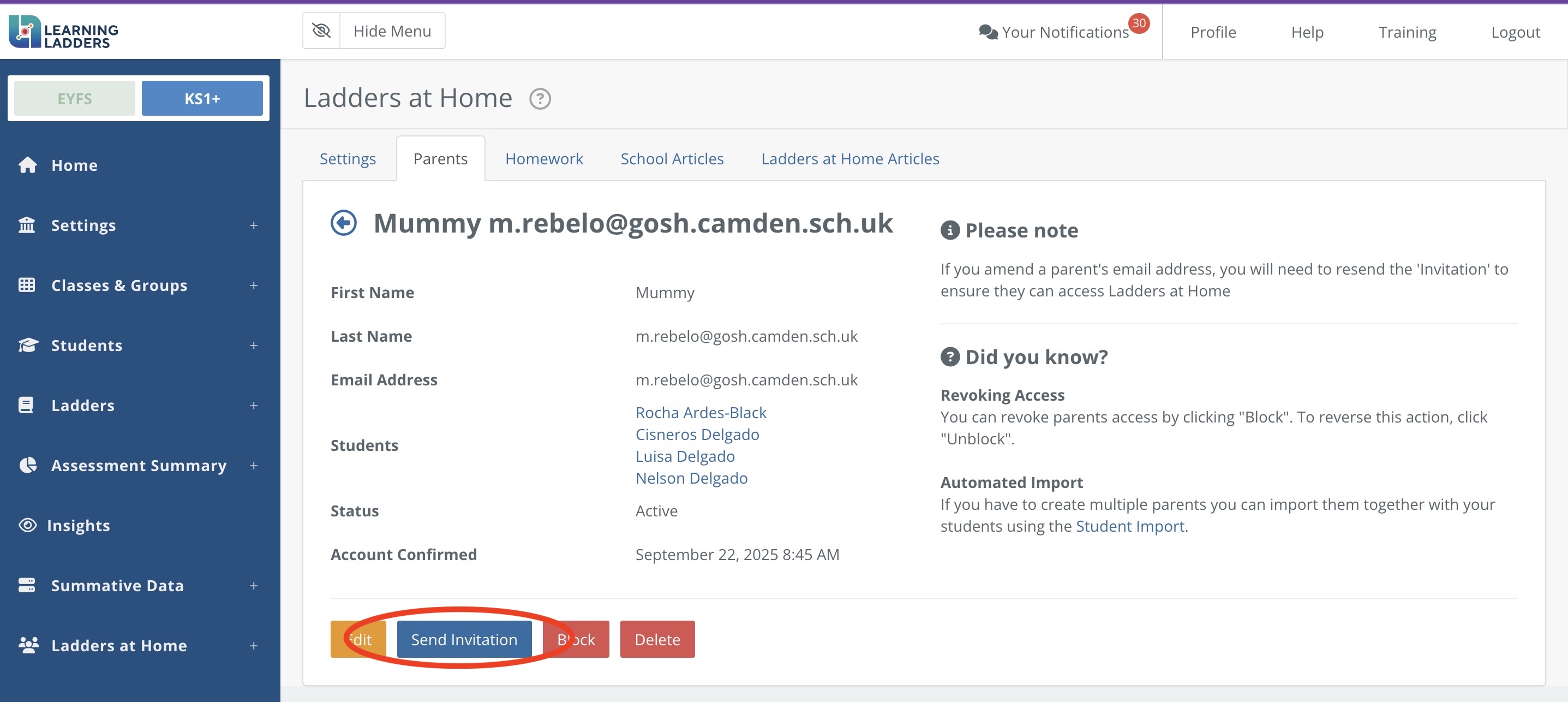This screenshot has height=702, width=1568.
Task: Open the Student Import link
Action: [1130, 526]
